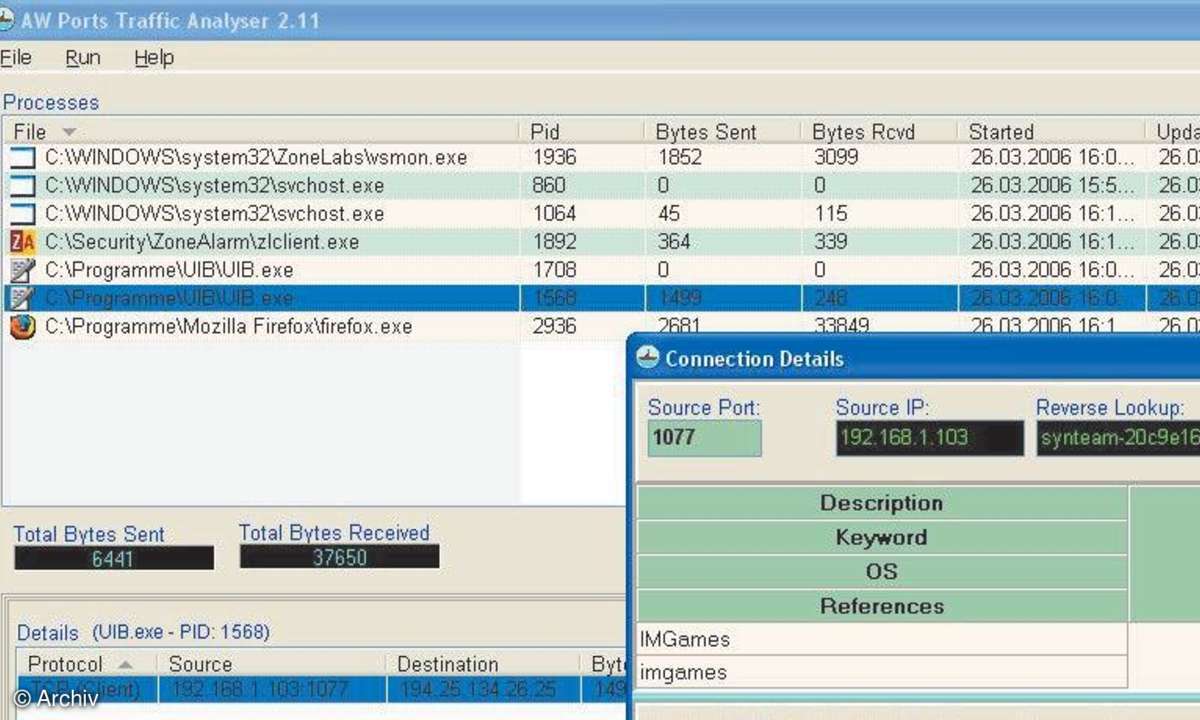Click the Source IP field 192.168.1.103
The height and width of the screenshot is (720, 1200).
coord(930,438)
